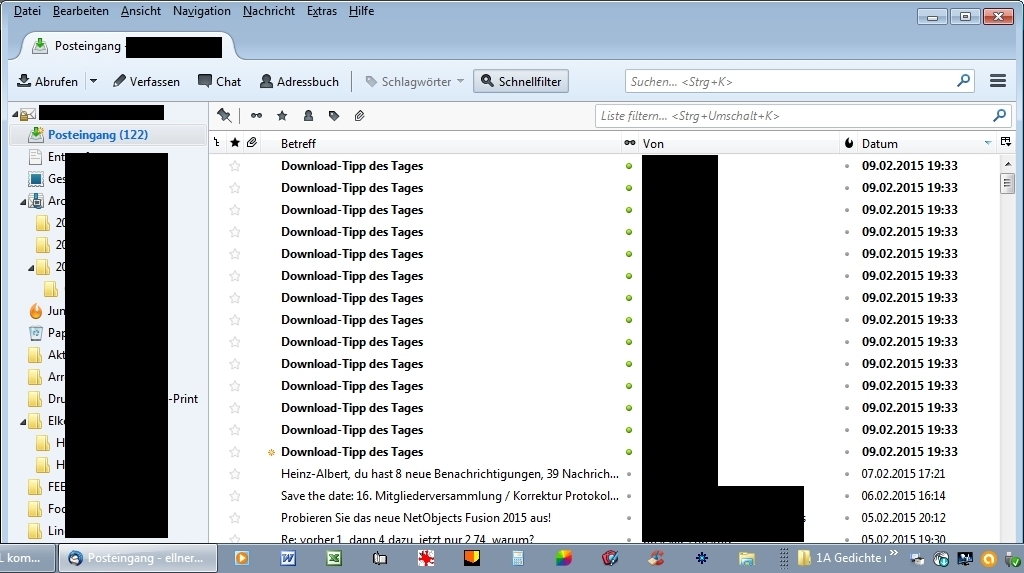Screen dimensions: 1024x573
Task: Open the hamburger application menu
Action: point(998,81)
